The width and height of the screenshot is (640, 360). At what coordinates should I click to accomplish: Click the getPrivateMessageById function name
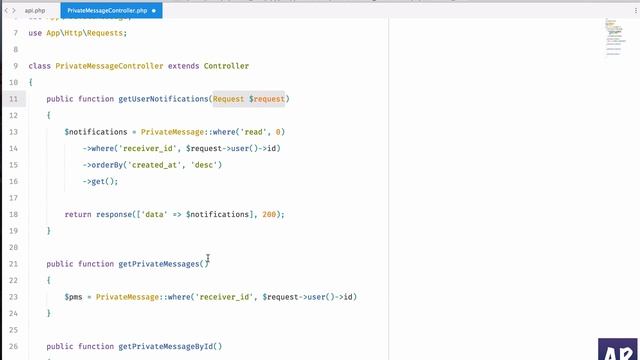pos(166,347)
